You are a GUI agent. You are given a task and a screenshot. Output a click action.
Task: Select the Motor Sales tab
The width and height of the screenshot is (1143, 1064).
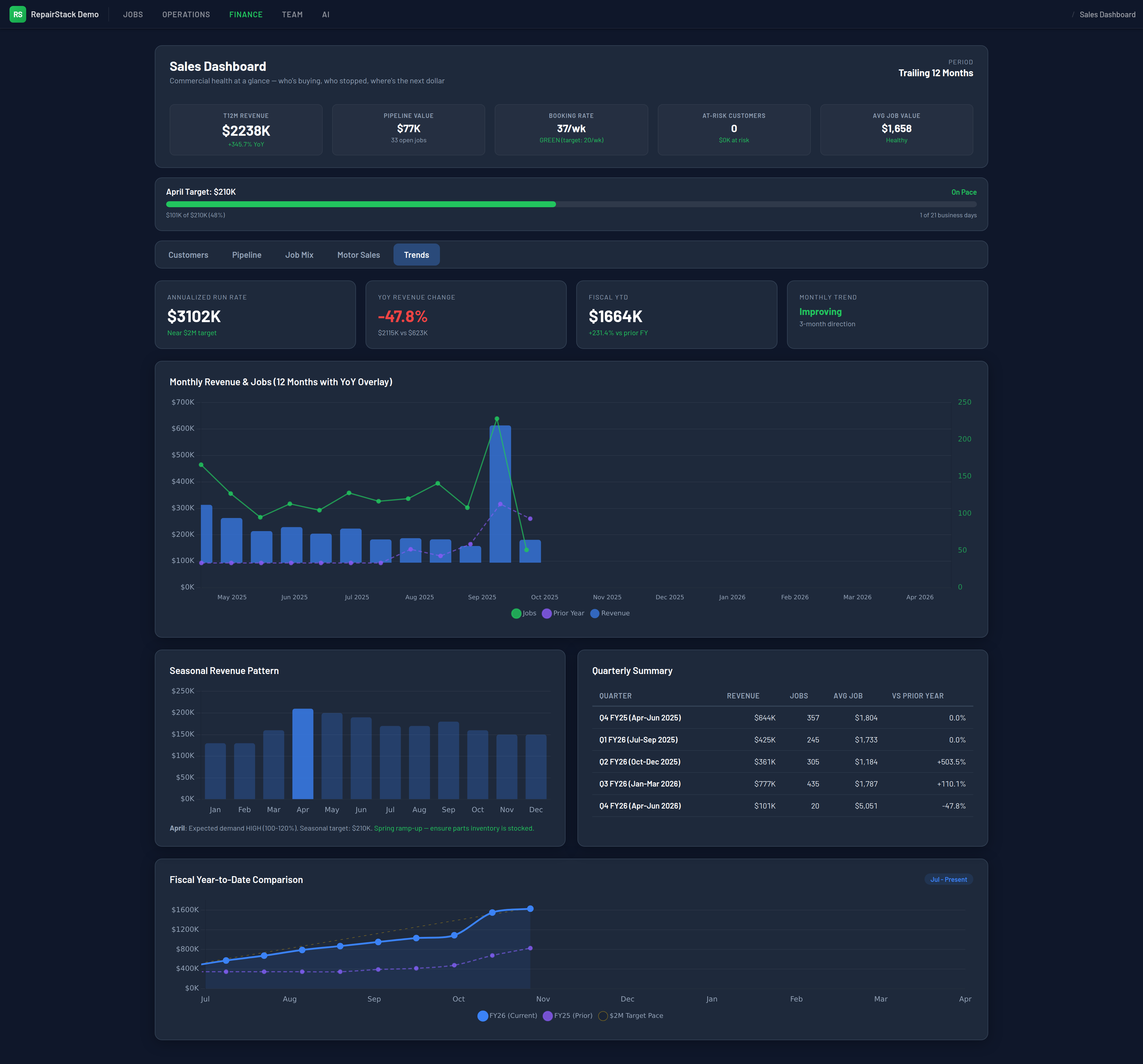tap(358, 255)
